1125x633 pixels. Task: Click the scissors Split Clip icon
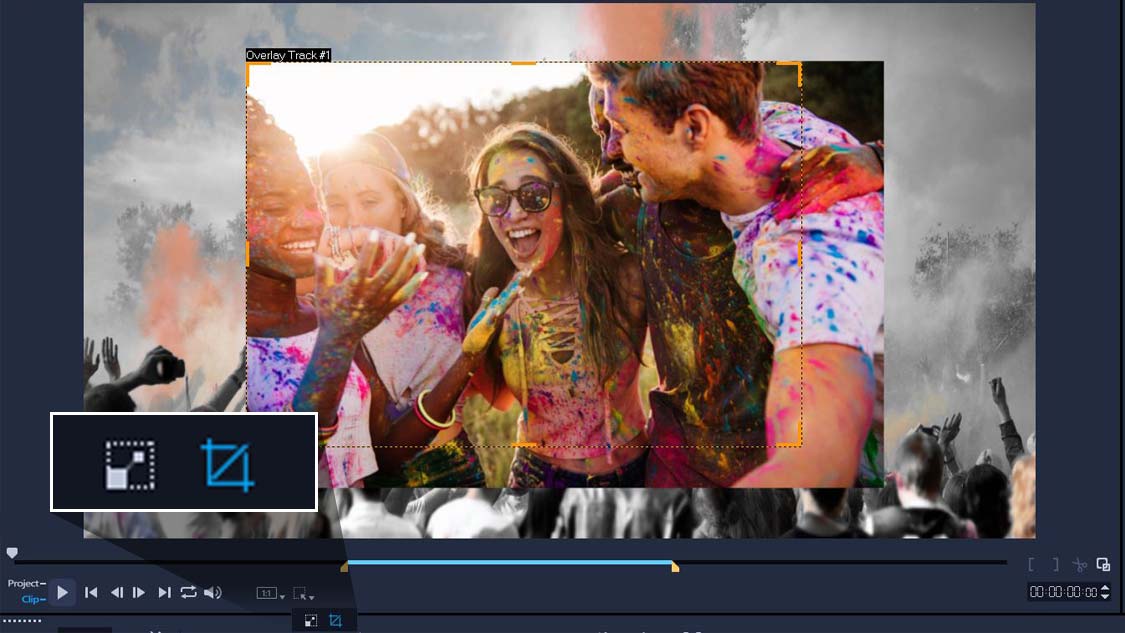(1080, 565)
